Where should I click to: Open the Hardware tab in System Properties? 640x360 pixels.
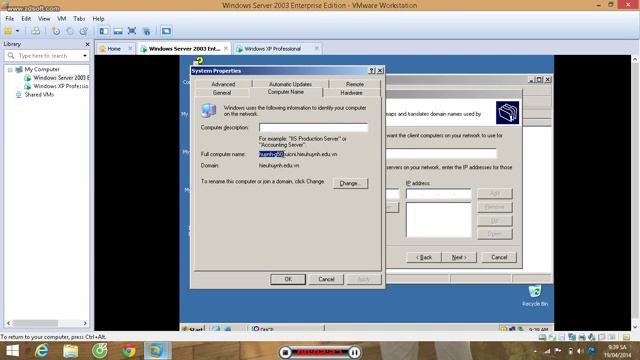point(351,93)
